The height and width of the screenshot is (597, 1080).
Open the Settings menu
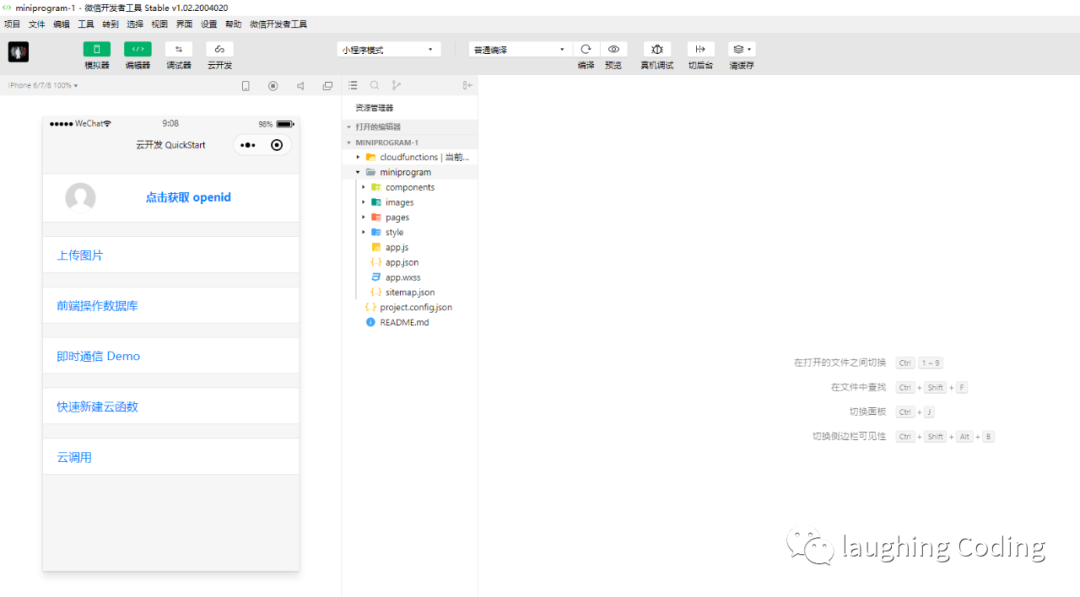pos(209,24)
